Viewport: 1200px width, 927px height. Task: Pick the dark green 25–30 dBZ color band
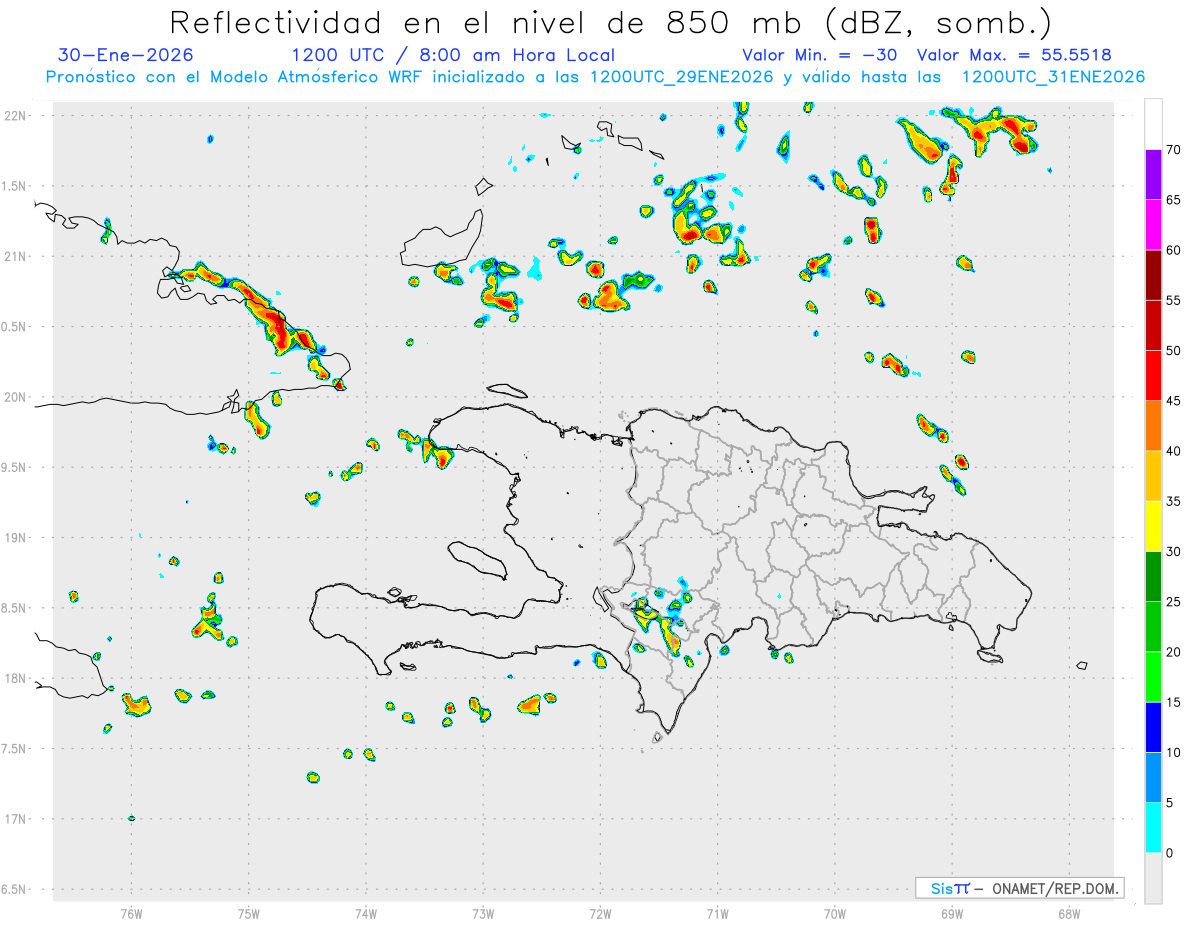(x=1153, y=577)
